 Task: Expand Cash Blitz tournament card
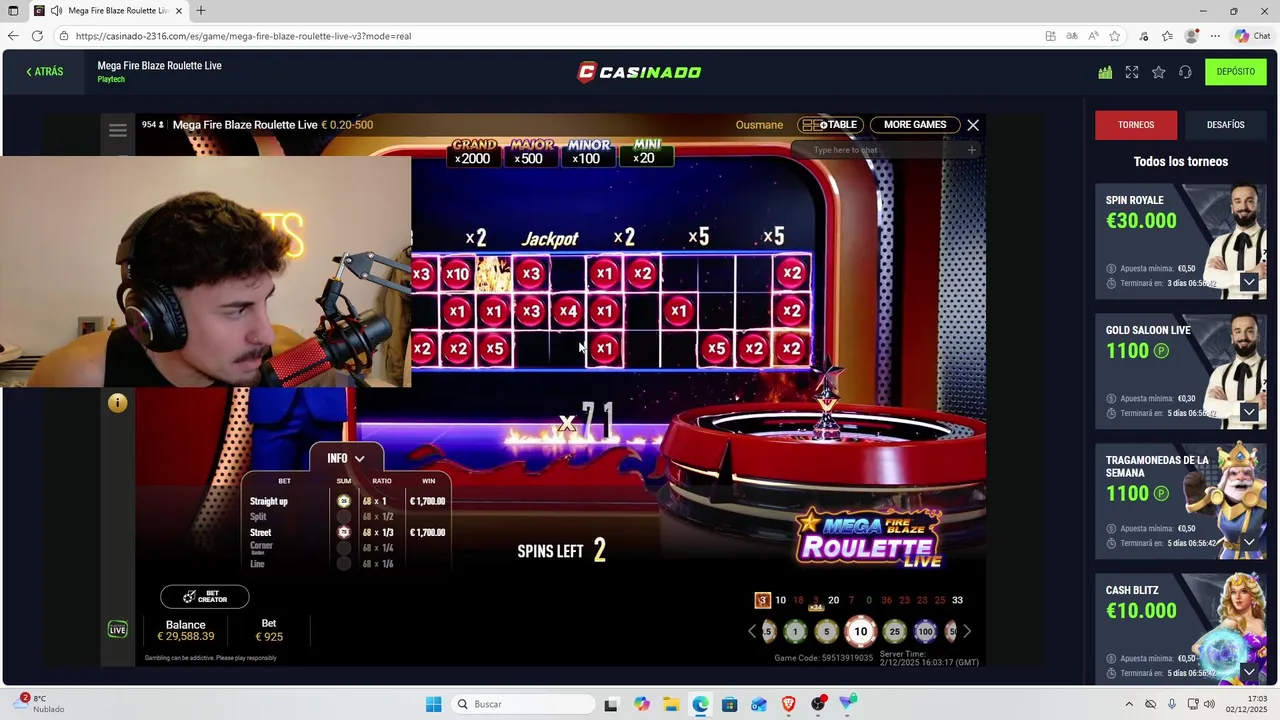[1249, 671]
